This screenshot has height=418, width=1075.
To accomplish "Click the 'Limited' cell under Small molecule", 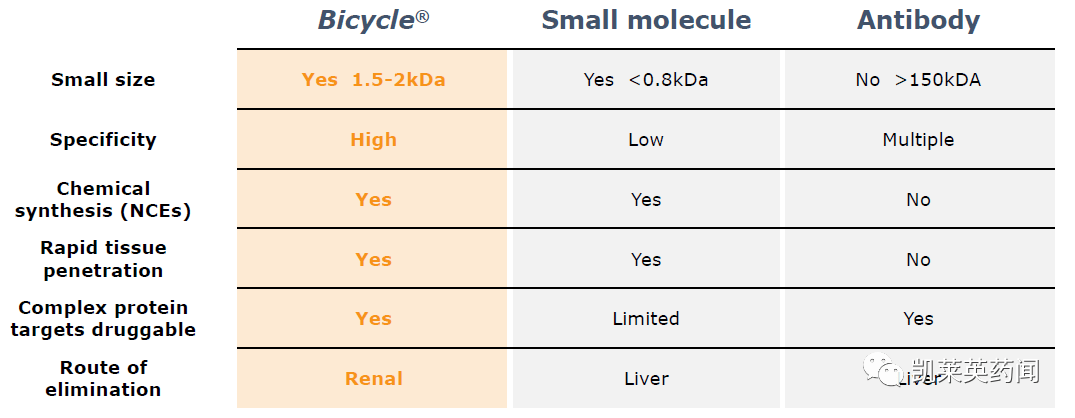I will [646, 319].
